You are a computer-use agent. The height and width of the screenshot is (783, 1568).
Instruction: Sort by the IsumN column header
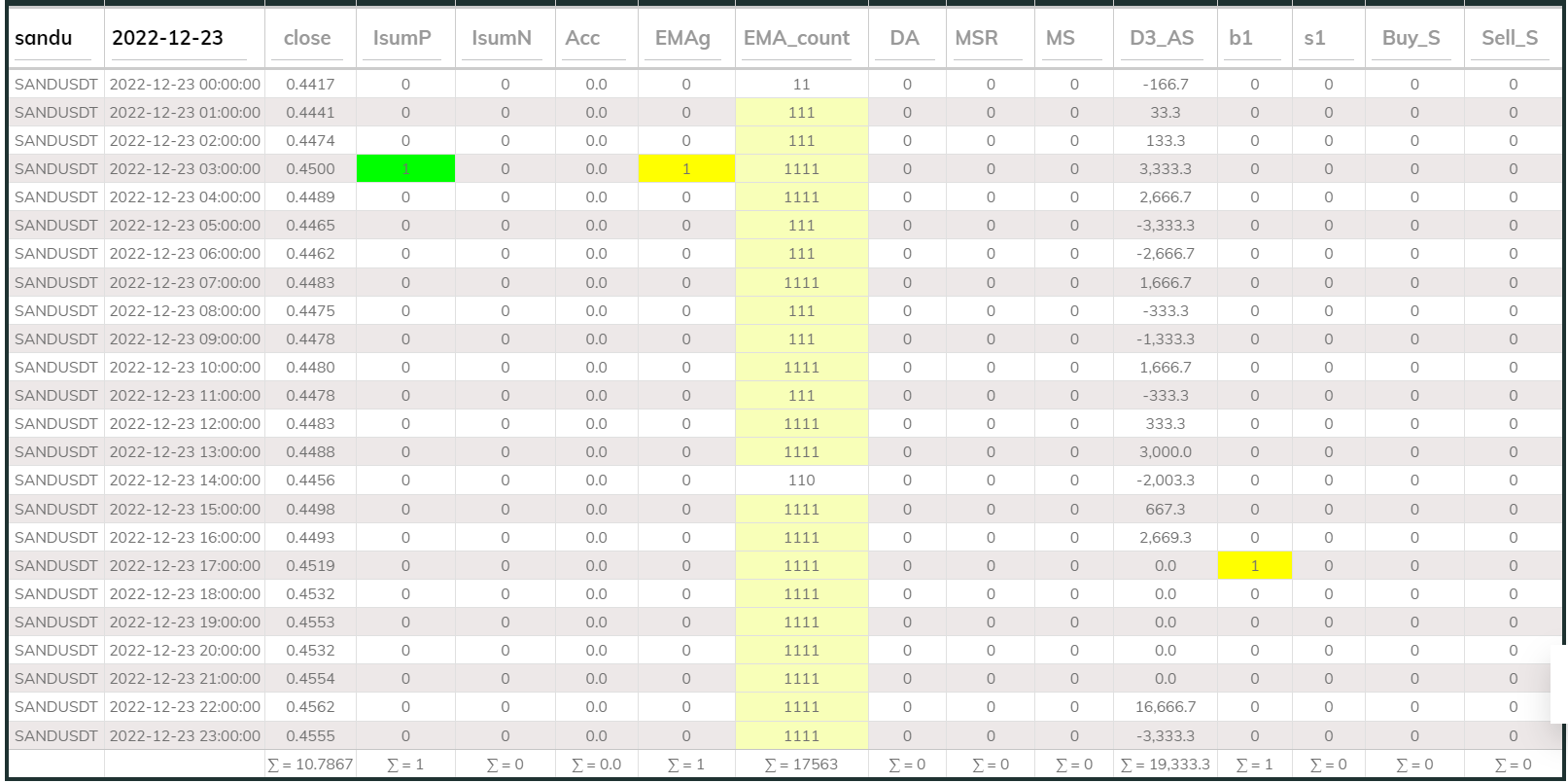(x=502, y=38)
